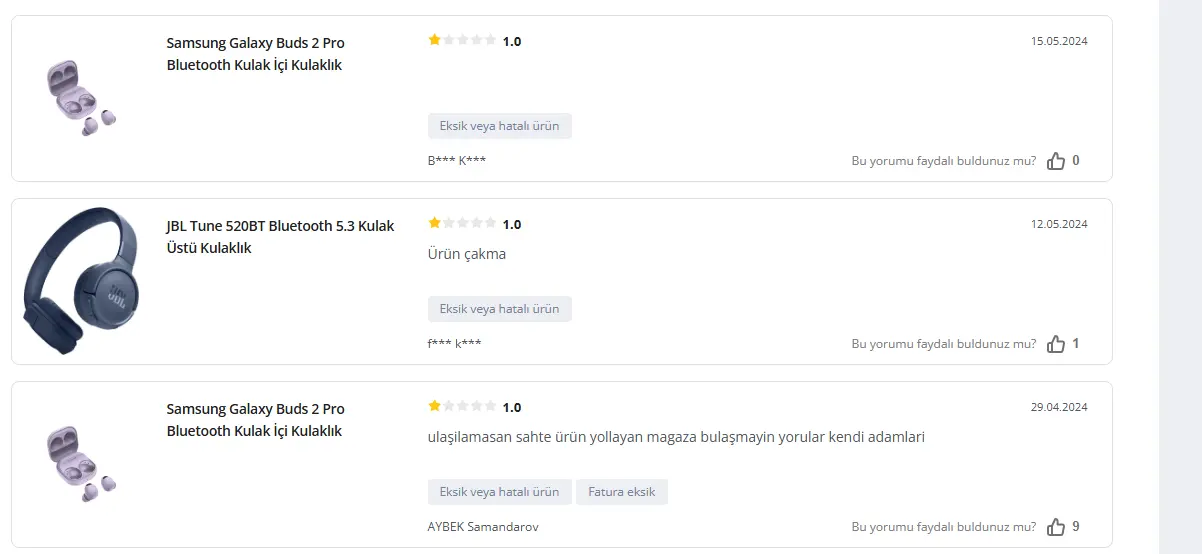The image size is (1202, 554).
Task: Select 'Eksik veya hatalı ürün' tag in f*** k*** review
Action: 500,309
